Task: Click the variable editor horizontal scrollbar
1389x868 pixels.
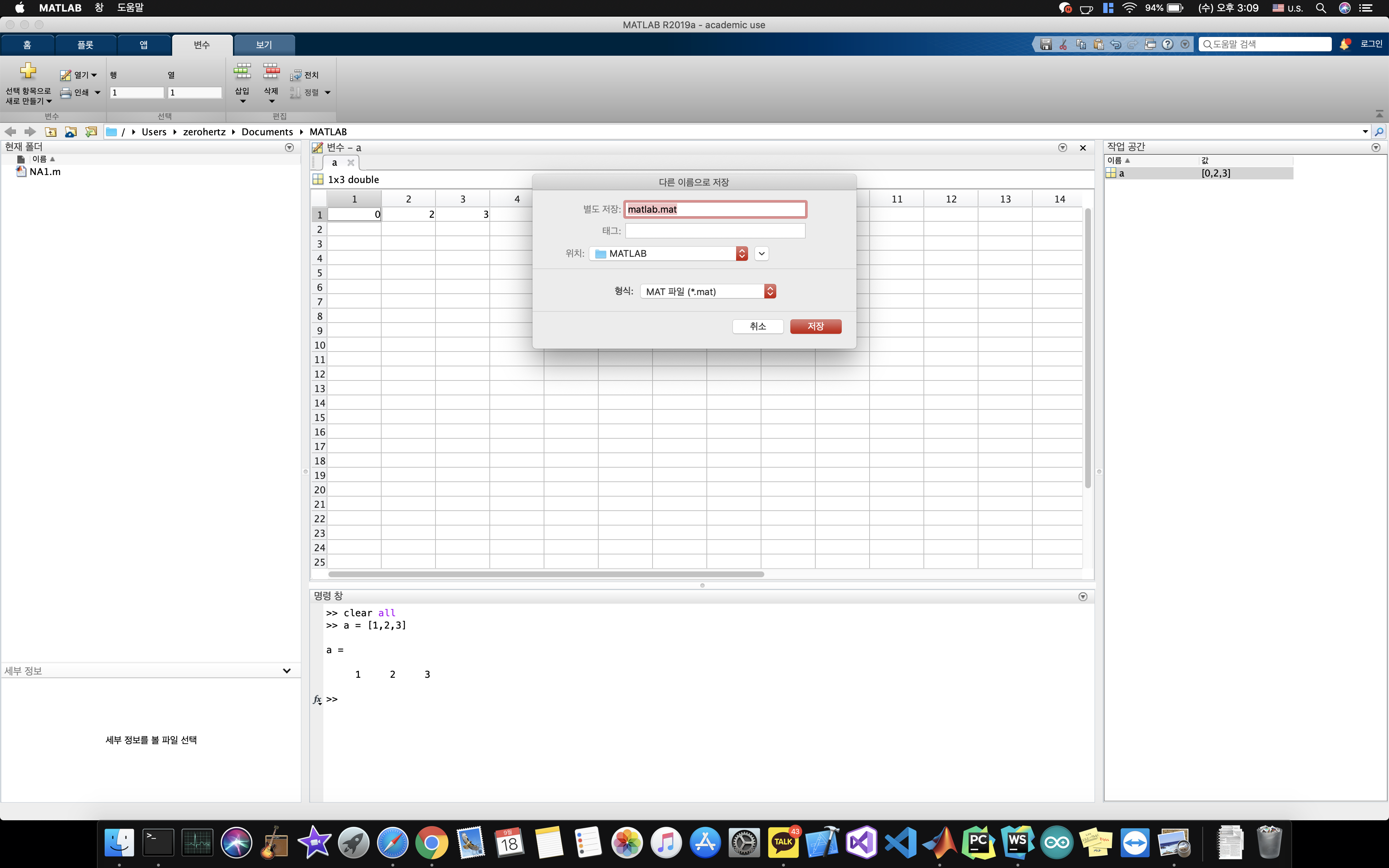Action: [x=546, y=574]
